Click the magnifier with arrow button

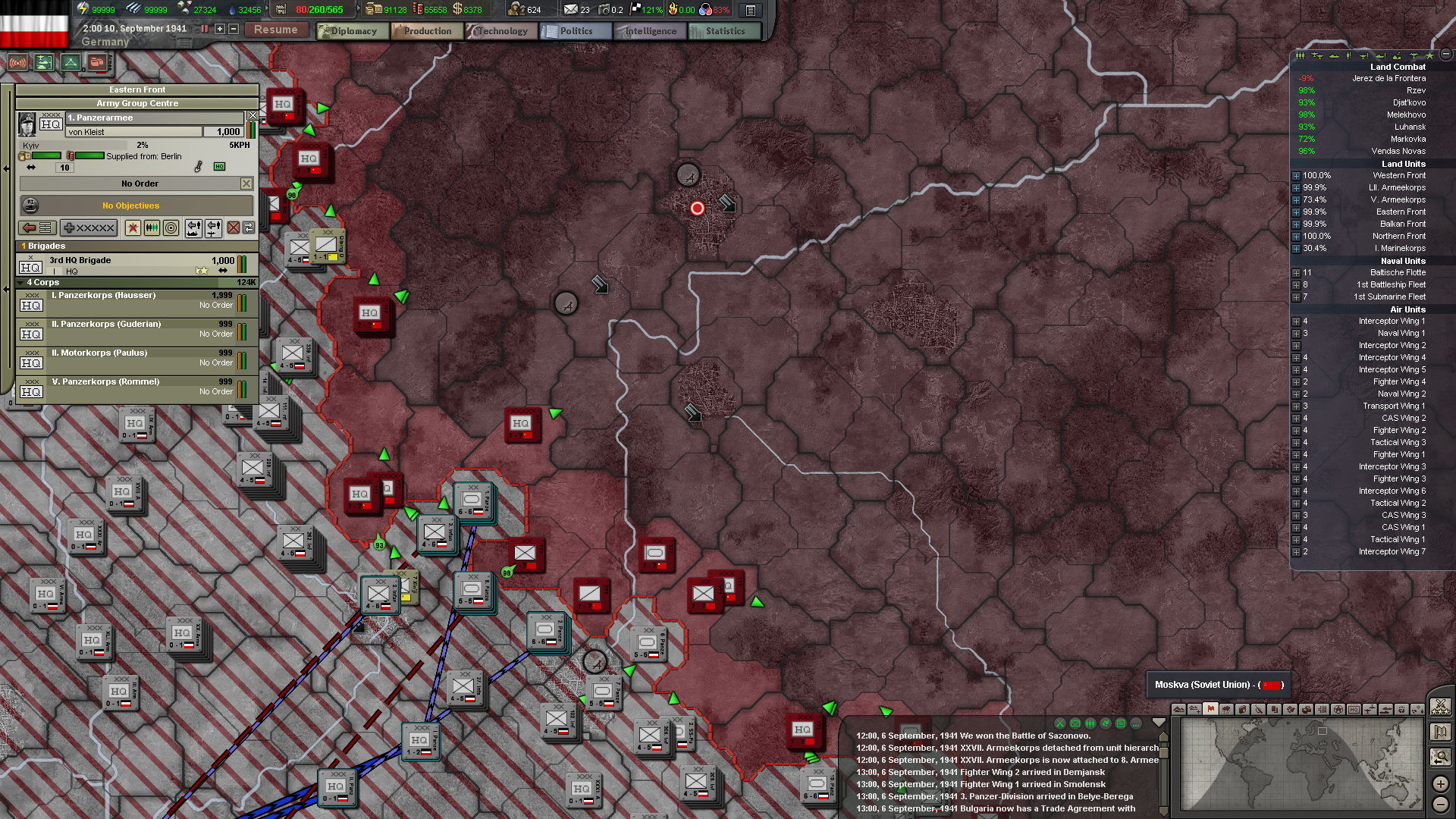click(x=1440, y=757)
